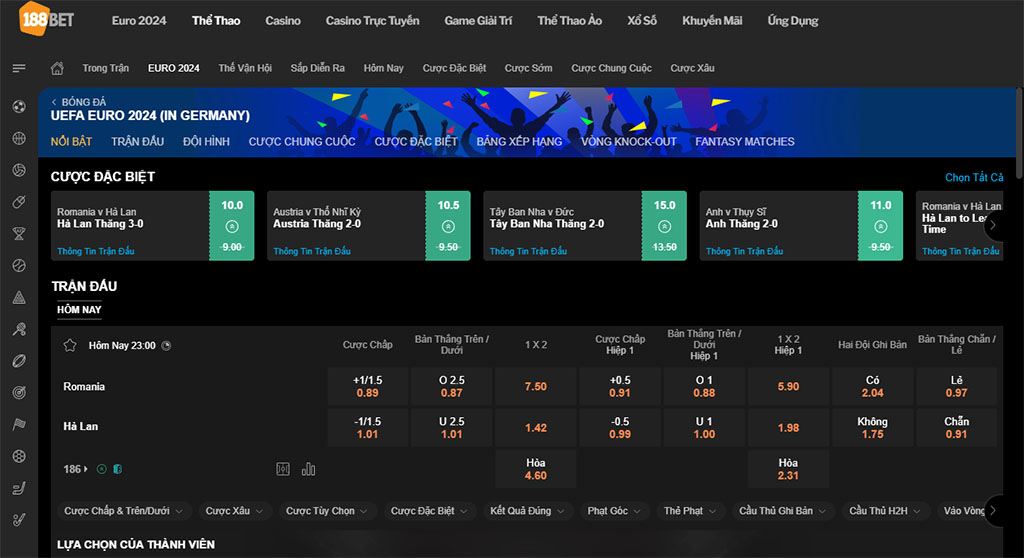
Task: Expand the Phạt Góc dropdown
Action: coord(614,511)
